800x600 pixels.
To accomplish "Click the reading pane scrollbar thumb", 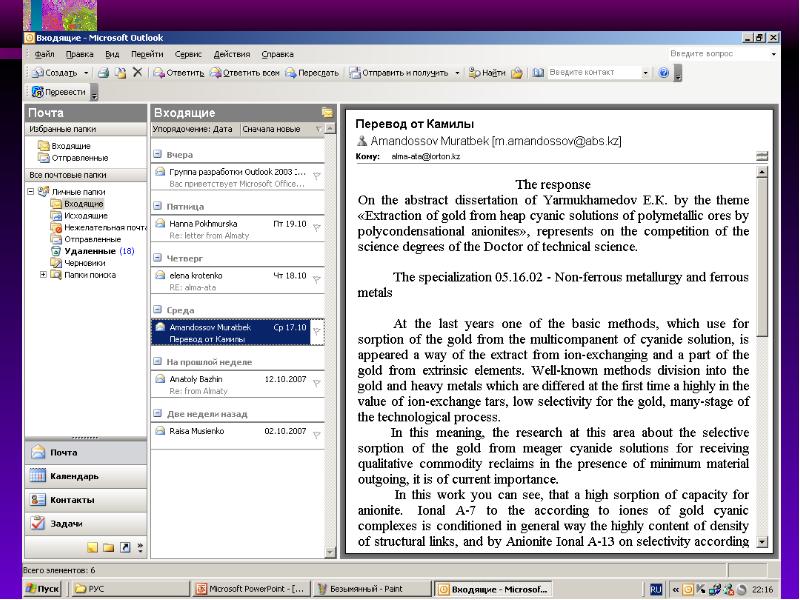I will tap(762, 257).
